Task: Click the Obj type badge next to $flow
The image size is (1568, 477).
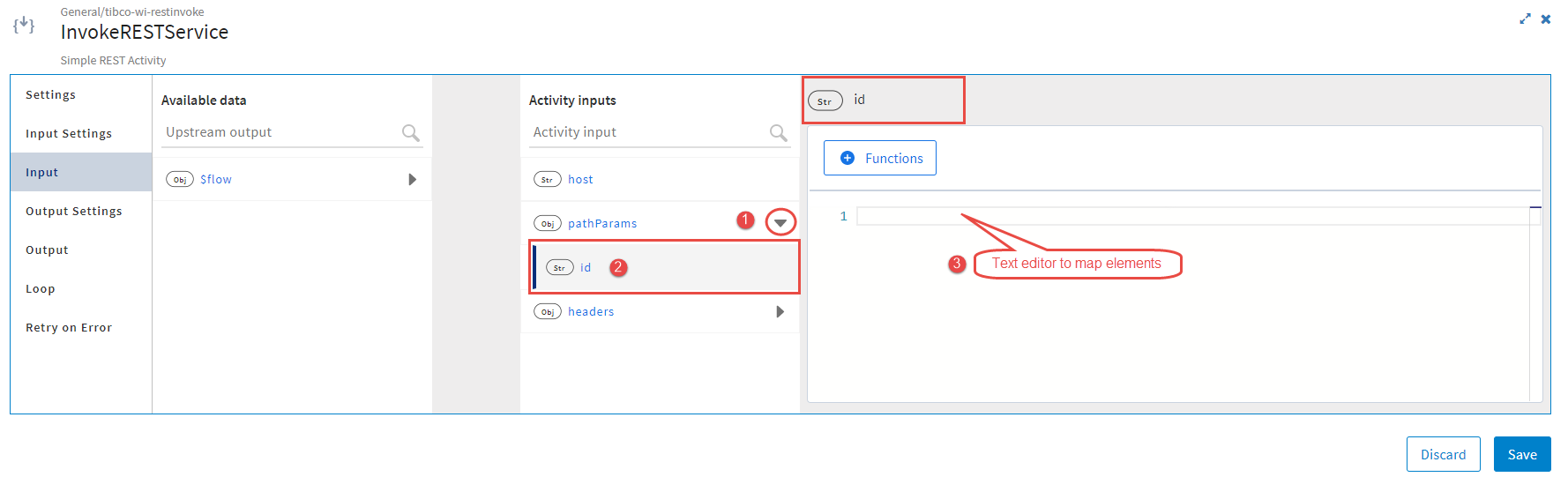Action: 180,180
